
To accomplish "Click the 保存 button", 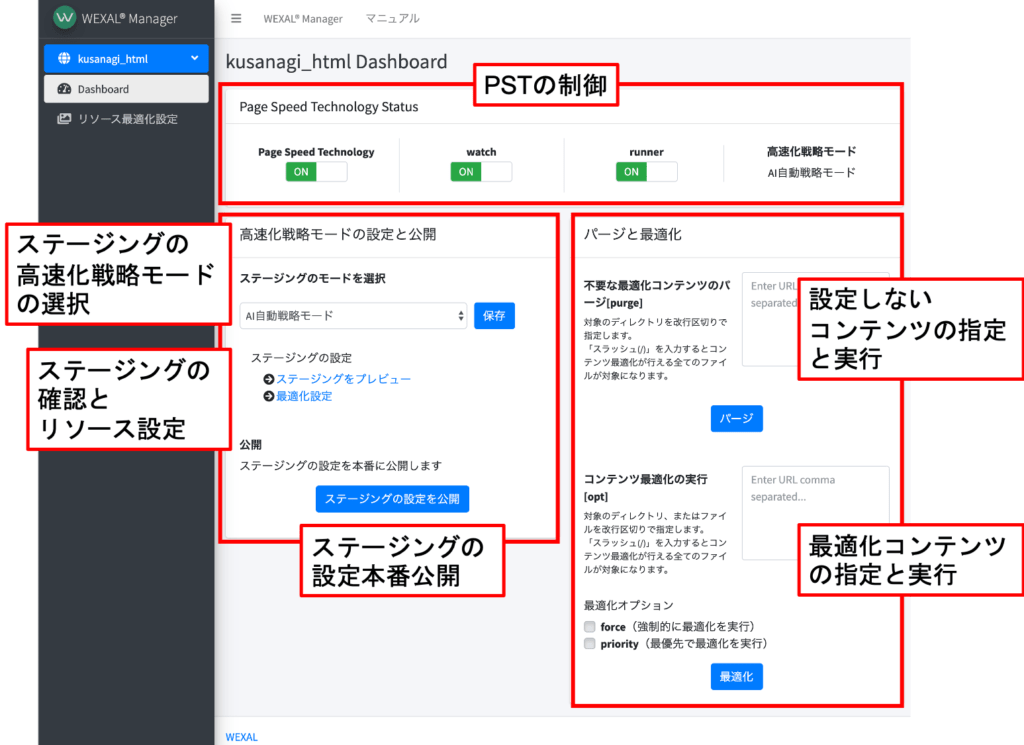I will point(494,316).
